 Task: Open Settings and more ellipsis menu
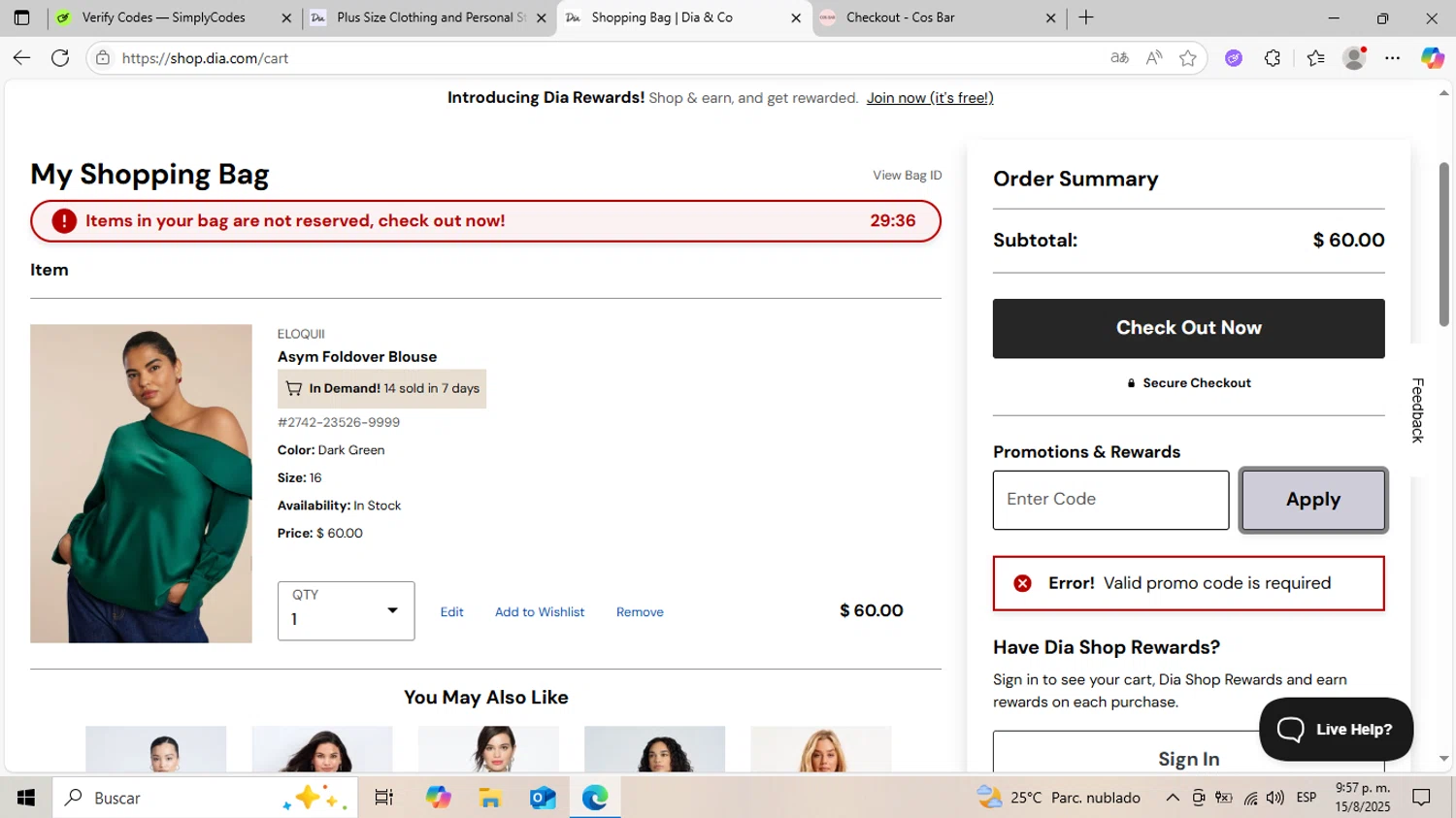click(x=1393, y=58)
